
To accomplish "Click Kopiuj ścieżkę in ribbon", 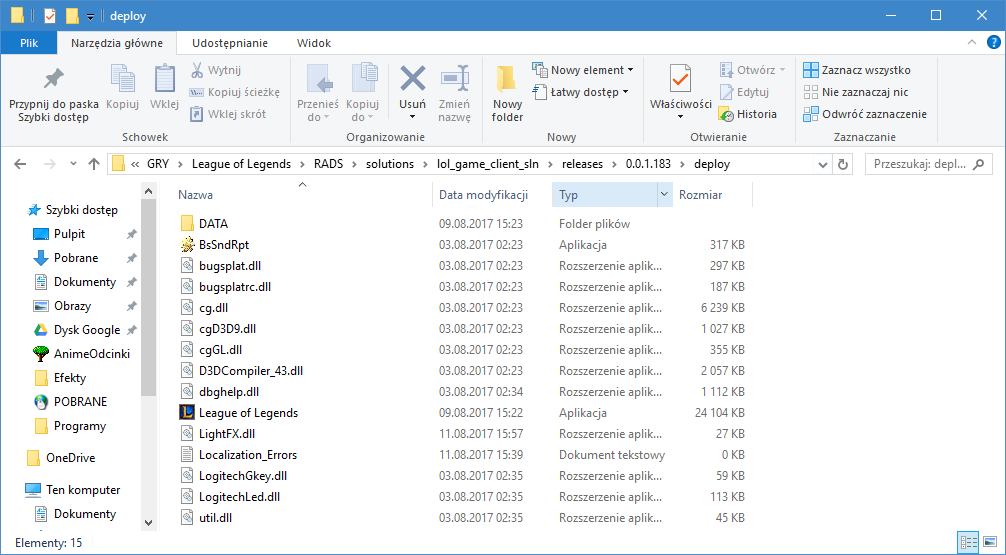I will click(235, 92).
